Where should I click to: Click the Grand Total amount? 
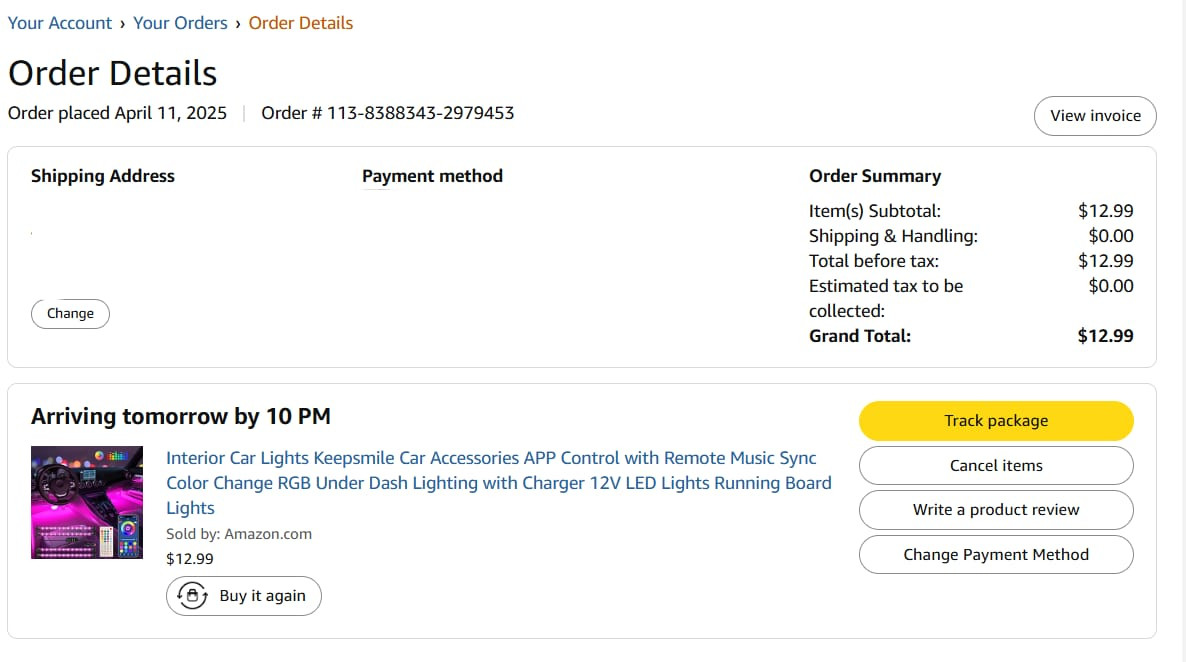tap(1105, 336)
